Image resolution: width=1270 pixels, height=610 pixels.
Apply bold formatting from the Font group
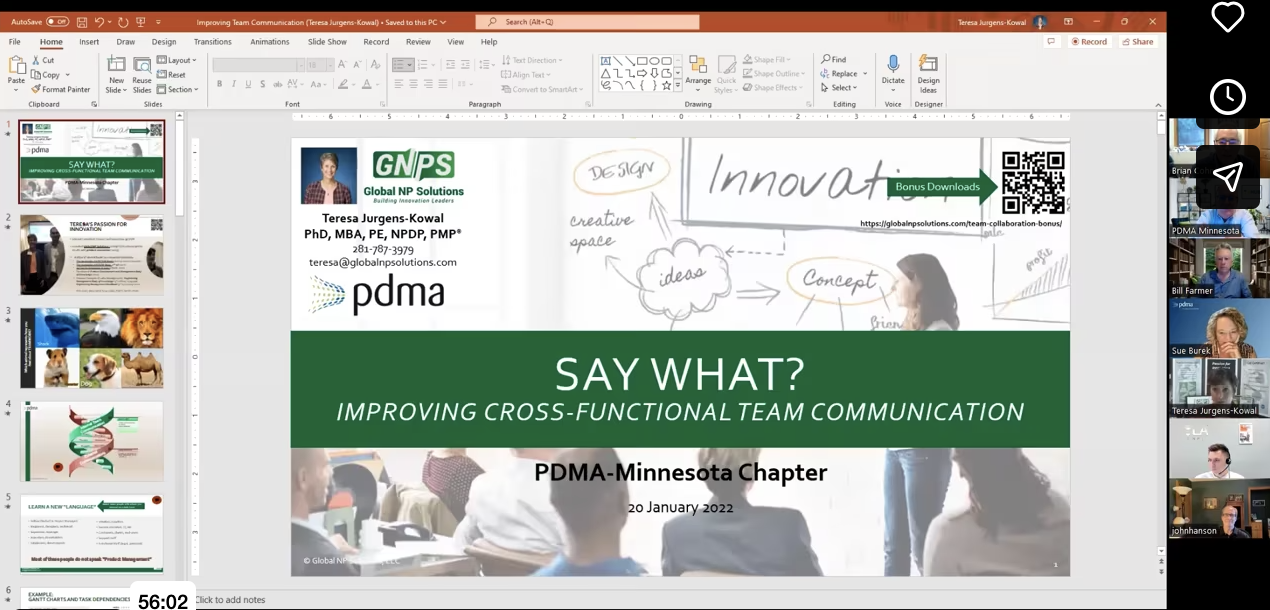[x=219, y=85]
